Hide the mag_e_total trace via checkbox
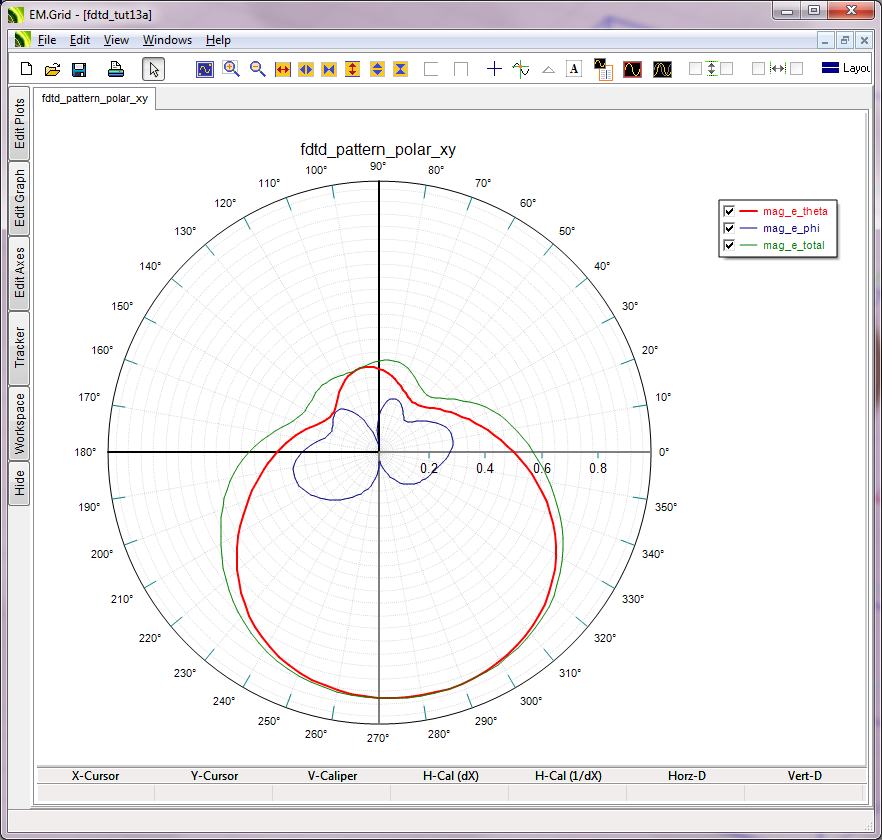 point(729,245)
